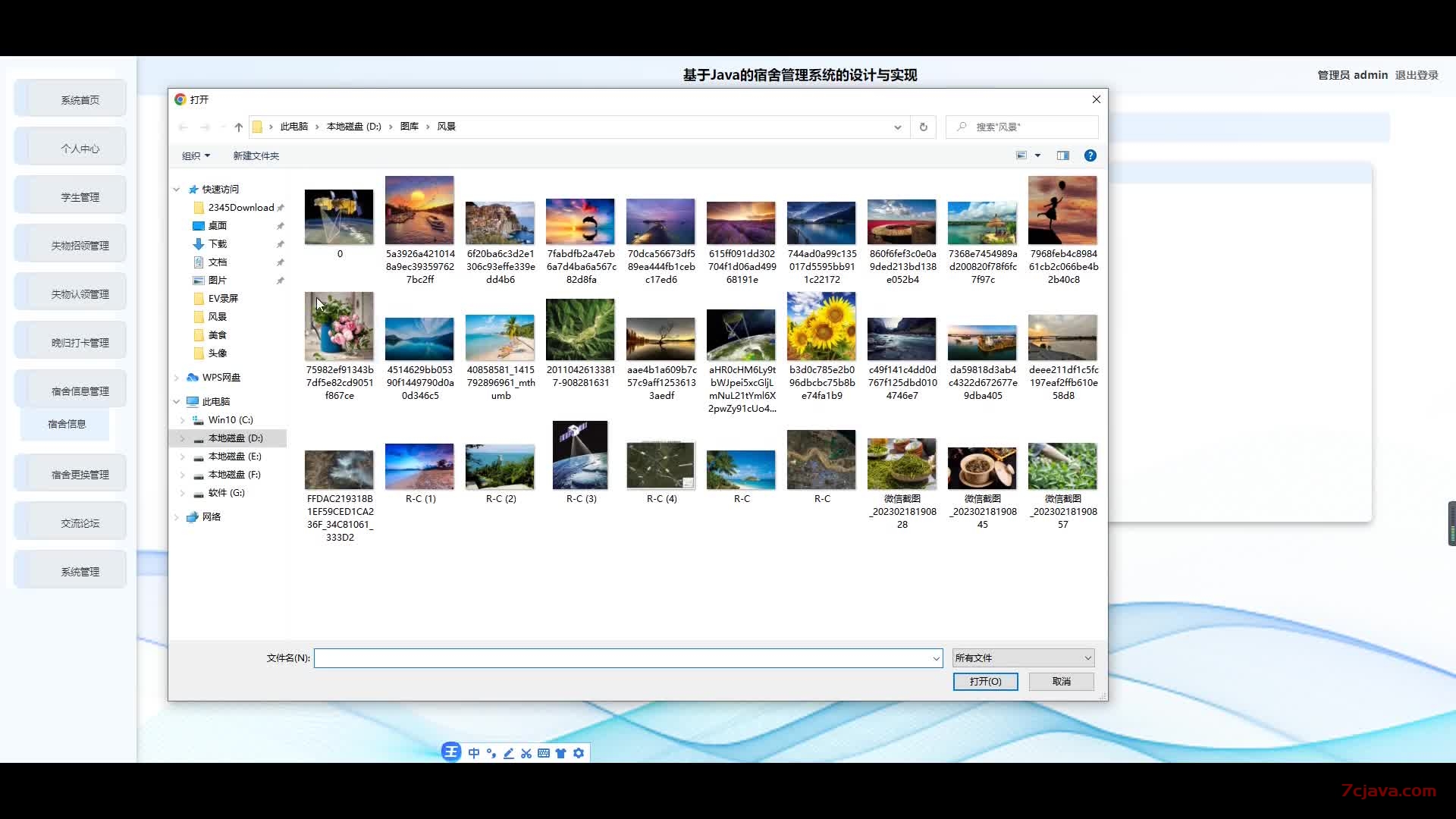Collapse the 此电脑 tree node
This screenshot has height=819, width=1456.
(x=177, y=401)
